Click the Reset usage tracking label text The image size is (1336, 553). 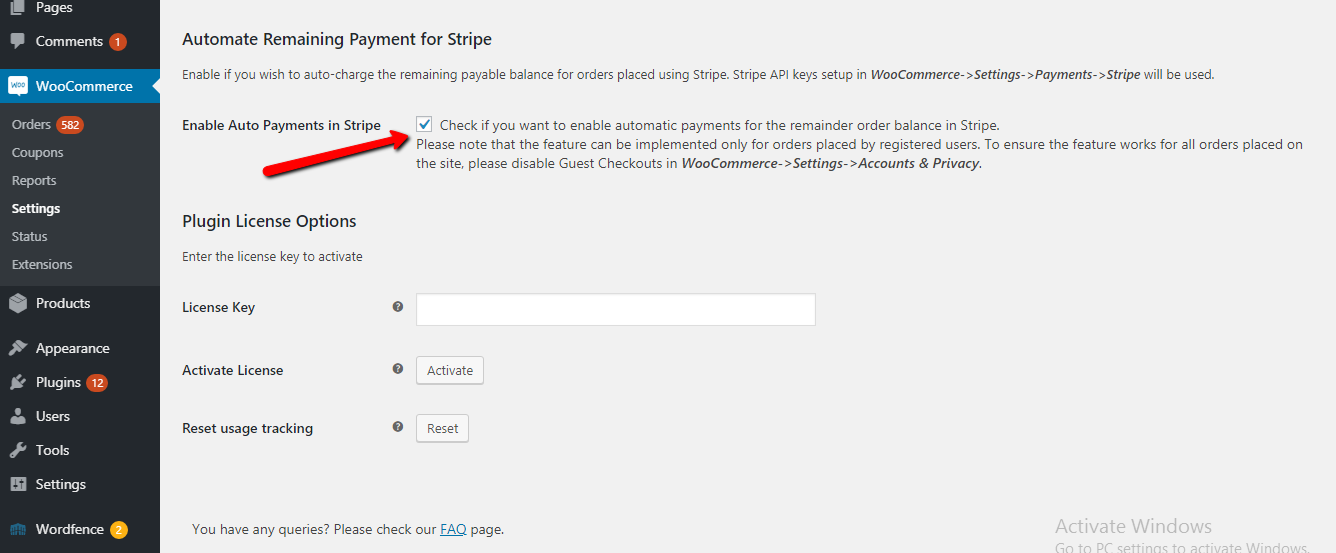(x=247, y=428)
